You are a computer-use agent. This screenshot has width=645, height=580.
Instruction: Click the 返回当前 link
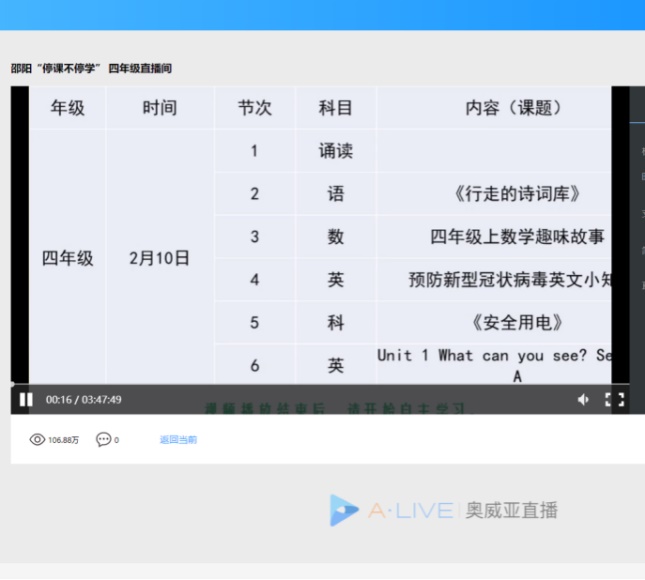(178, 440)
